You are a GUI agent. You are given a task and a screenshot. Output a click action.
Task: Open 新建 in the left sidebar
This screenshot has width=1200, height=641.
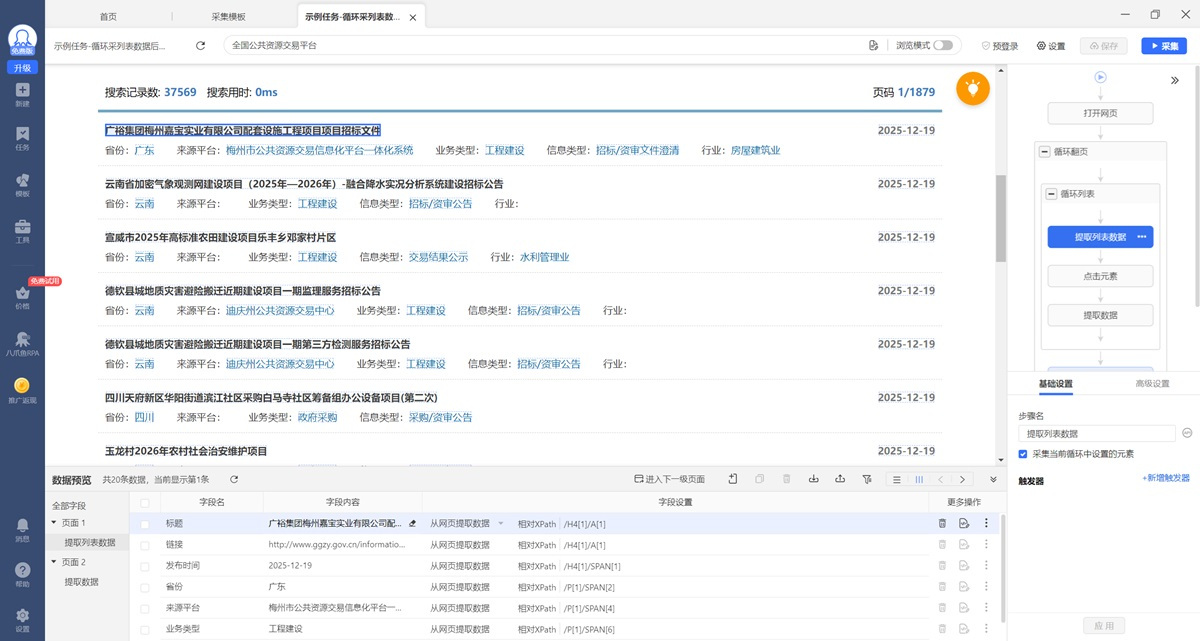[22, 95]
